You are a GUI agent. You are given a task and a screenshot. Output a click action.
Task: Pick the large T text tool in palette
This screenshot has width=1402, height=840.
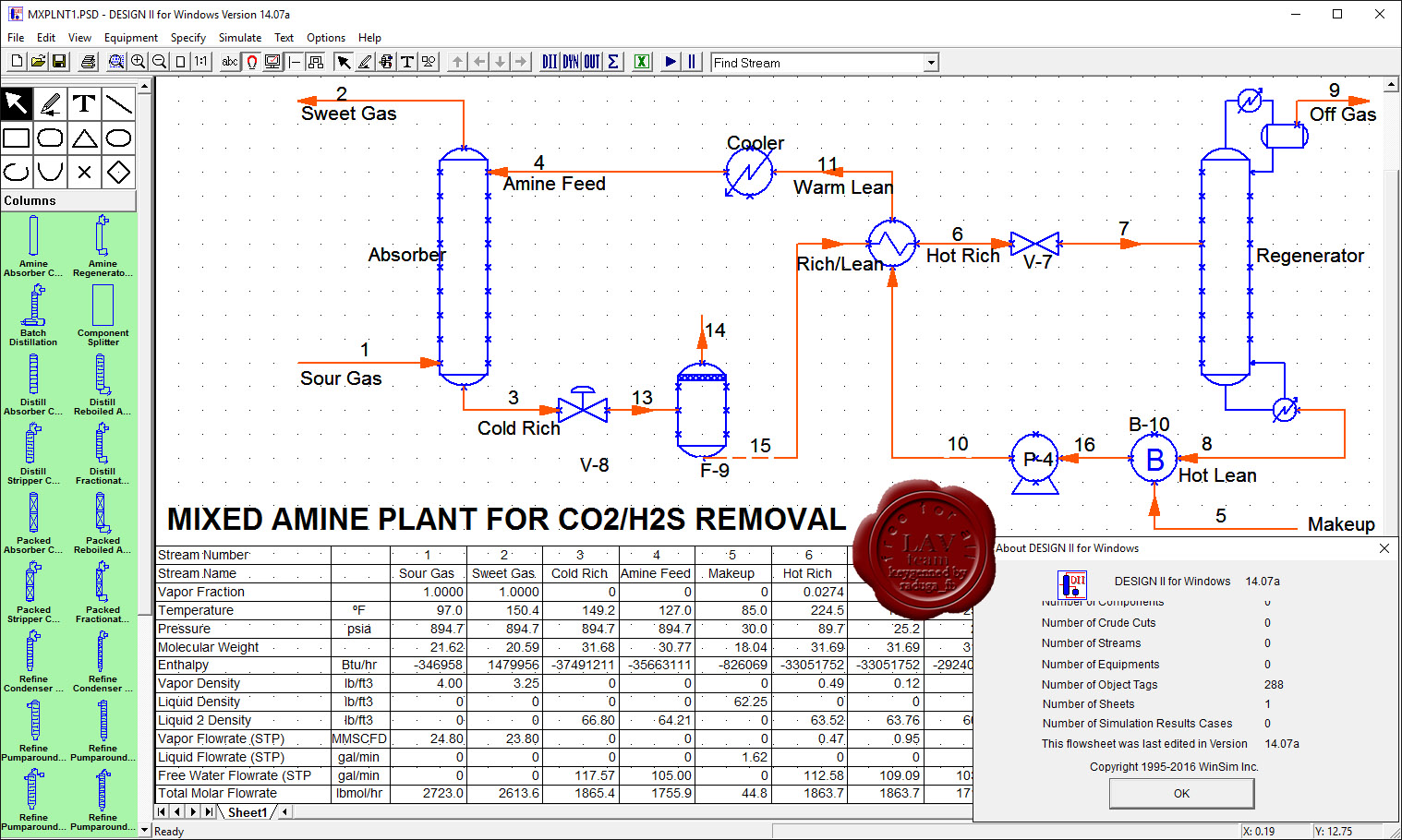pos(85,103)
